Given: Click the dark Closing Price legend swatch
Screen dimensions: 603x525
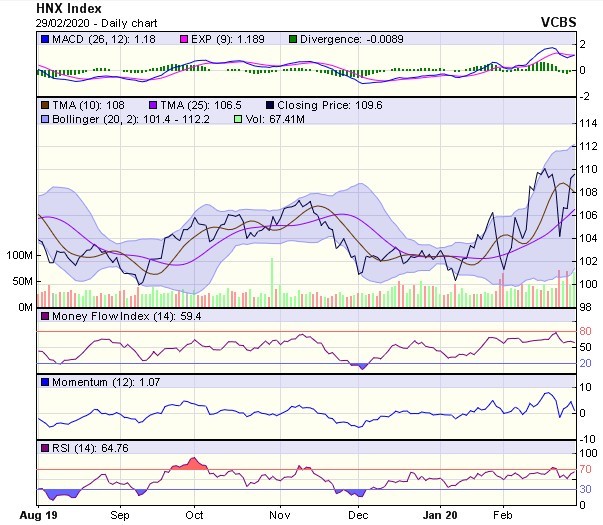Looking at the screenshot, I should point(270,104).
